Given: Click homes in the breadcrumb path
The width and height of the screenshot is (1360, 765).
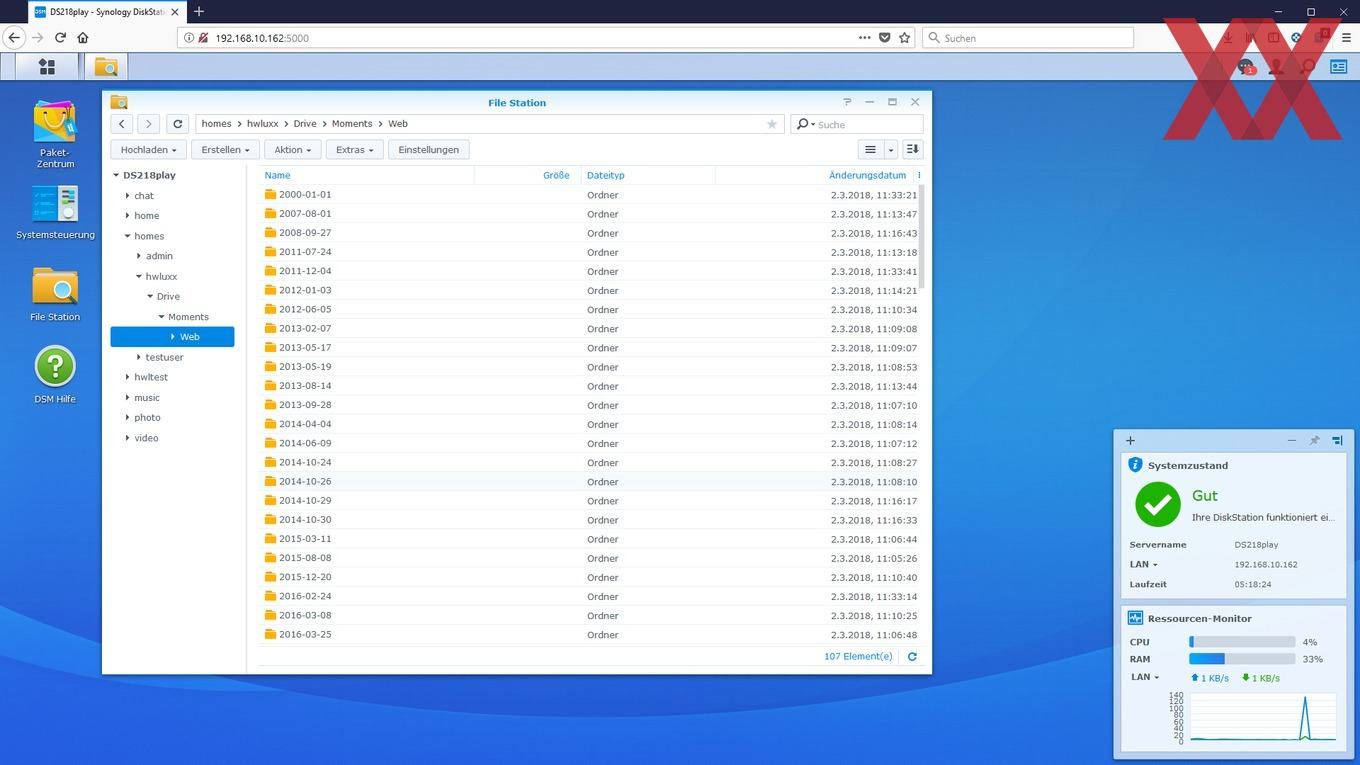Looking at the screenshot, I should tap(216, 124).
